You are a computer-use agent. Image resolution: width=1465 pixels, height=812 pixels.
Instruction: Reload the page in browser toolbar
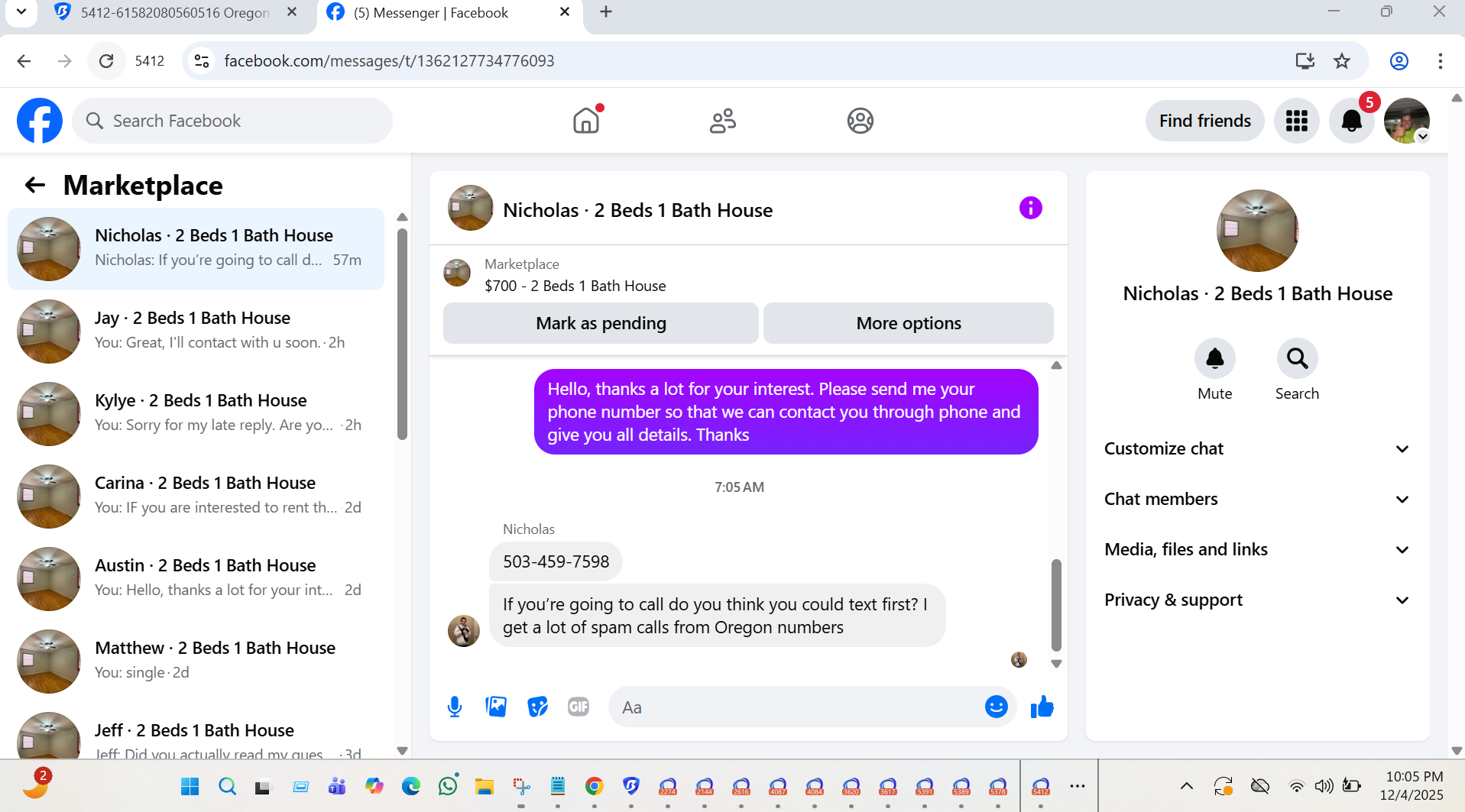pos(106,61)
